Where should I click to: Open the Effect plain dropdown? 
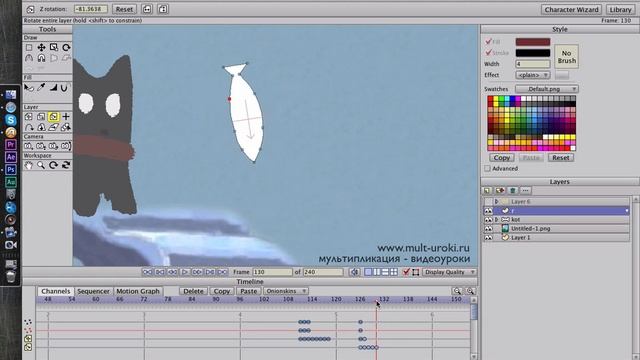[533, 75]
